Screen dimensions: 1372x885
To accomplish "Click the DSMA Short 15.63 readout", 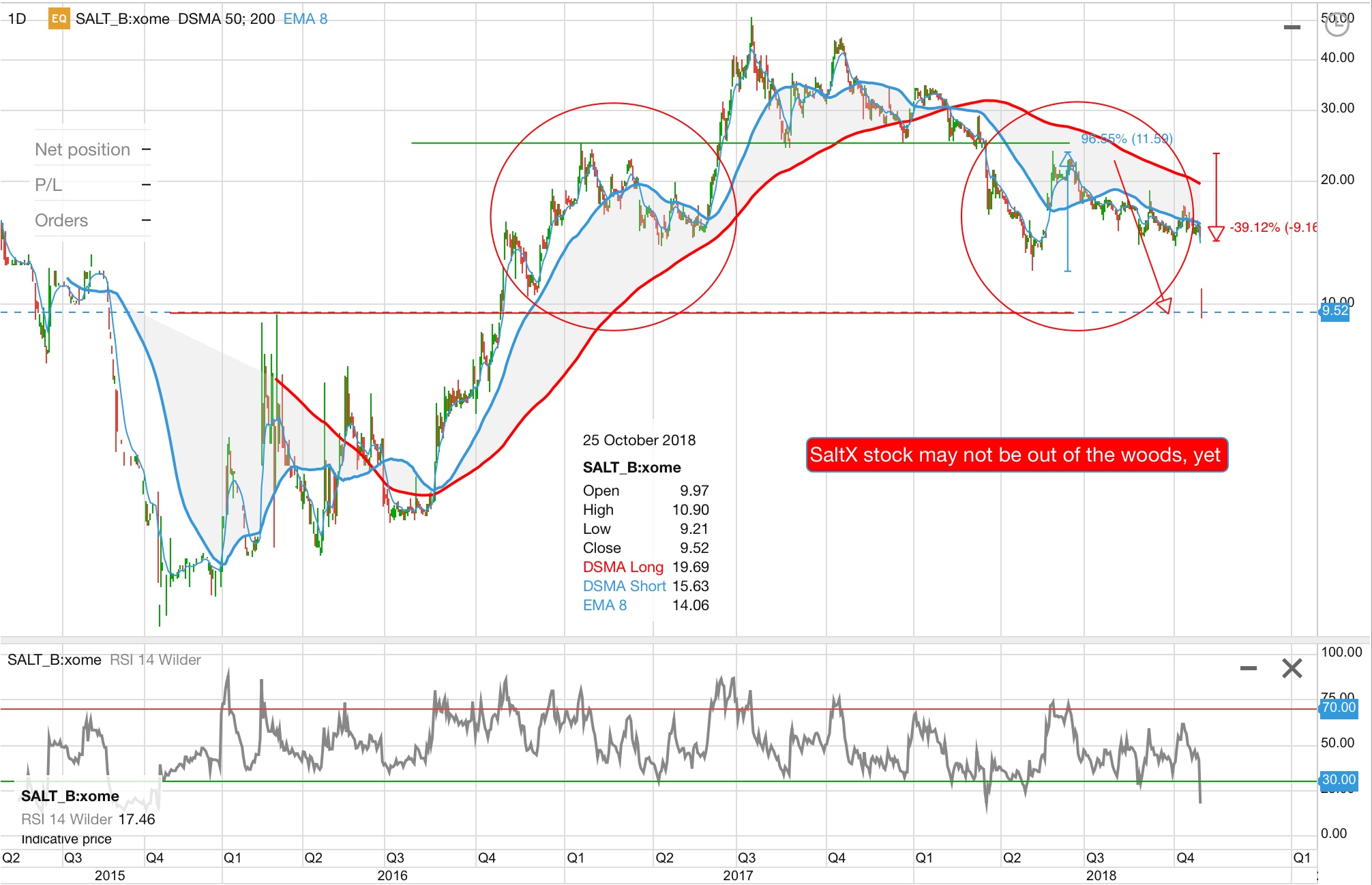I will (646, 586).
